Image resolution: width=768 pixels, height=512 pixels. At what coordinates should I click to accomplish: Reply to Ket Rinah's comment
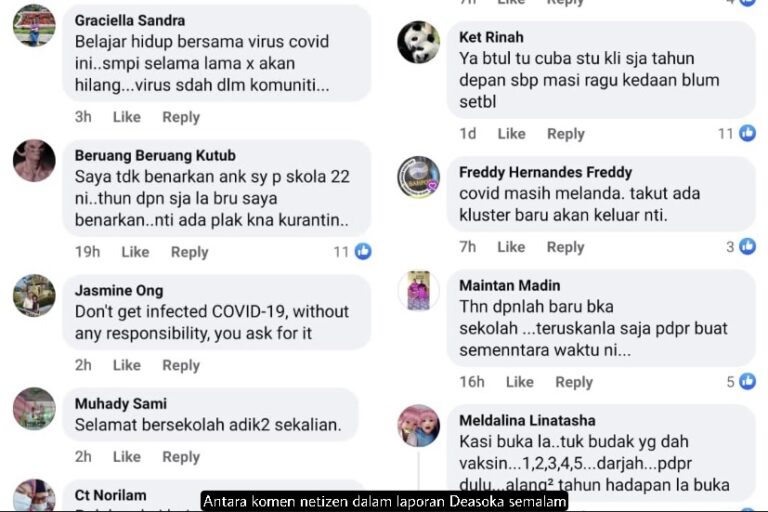[566, 134]
